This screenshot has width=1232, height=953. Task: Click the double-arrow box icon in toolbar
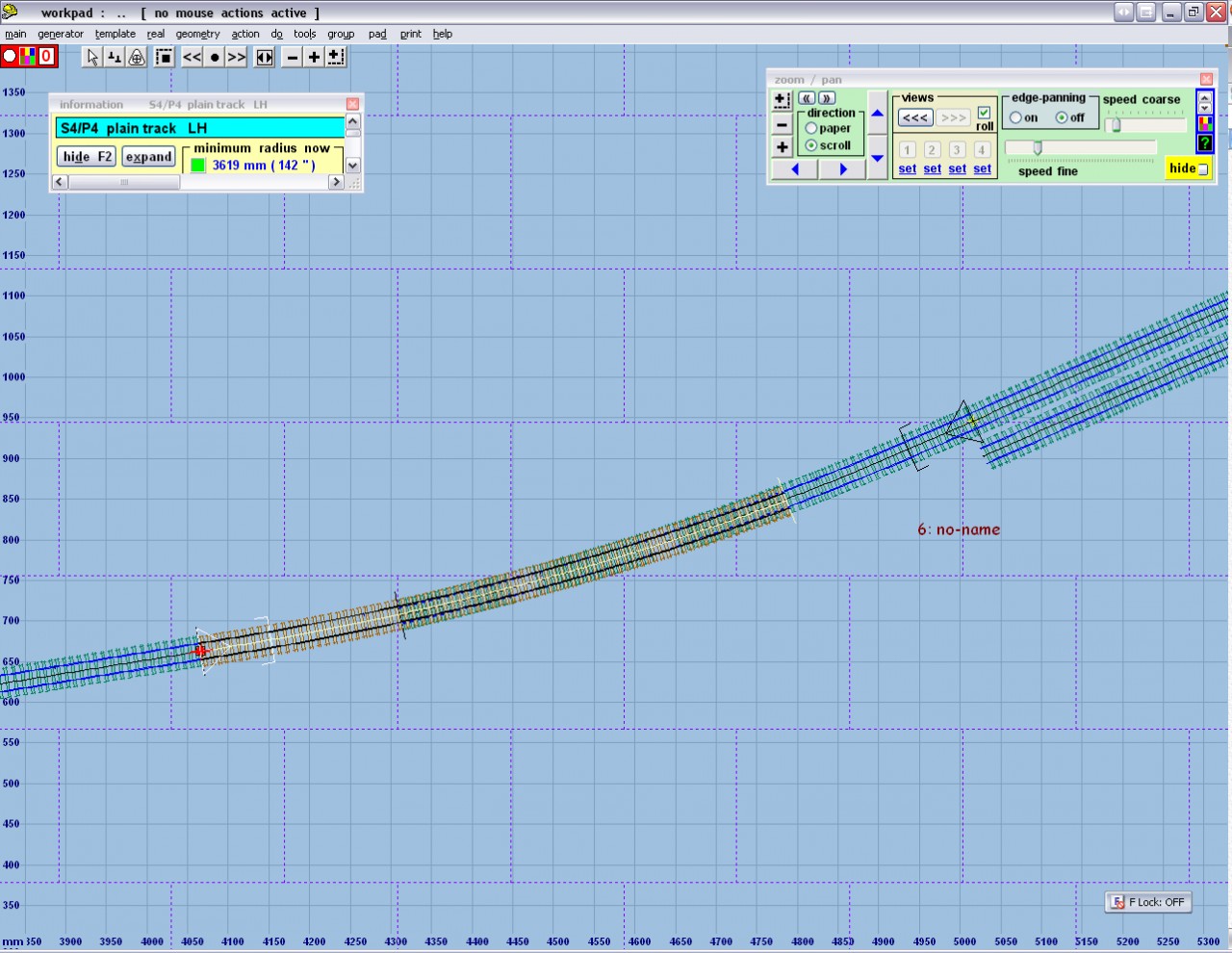pos(265,57)
